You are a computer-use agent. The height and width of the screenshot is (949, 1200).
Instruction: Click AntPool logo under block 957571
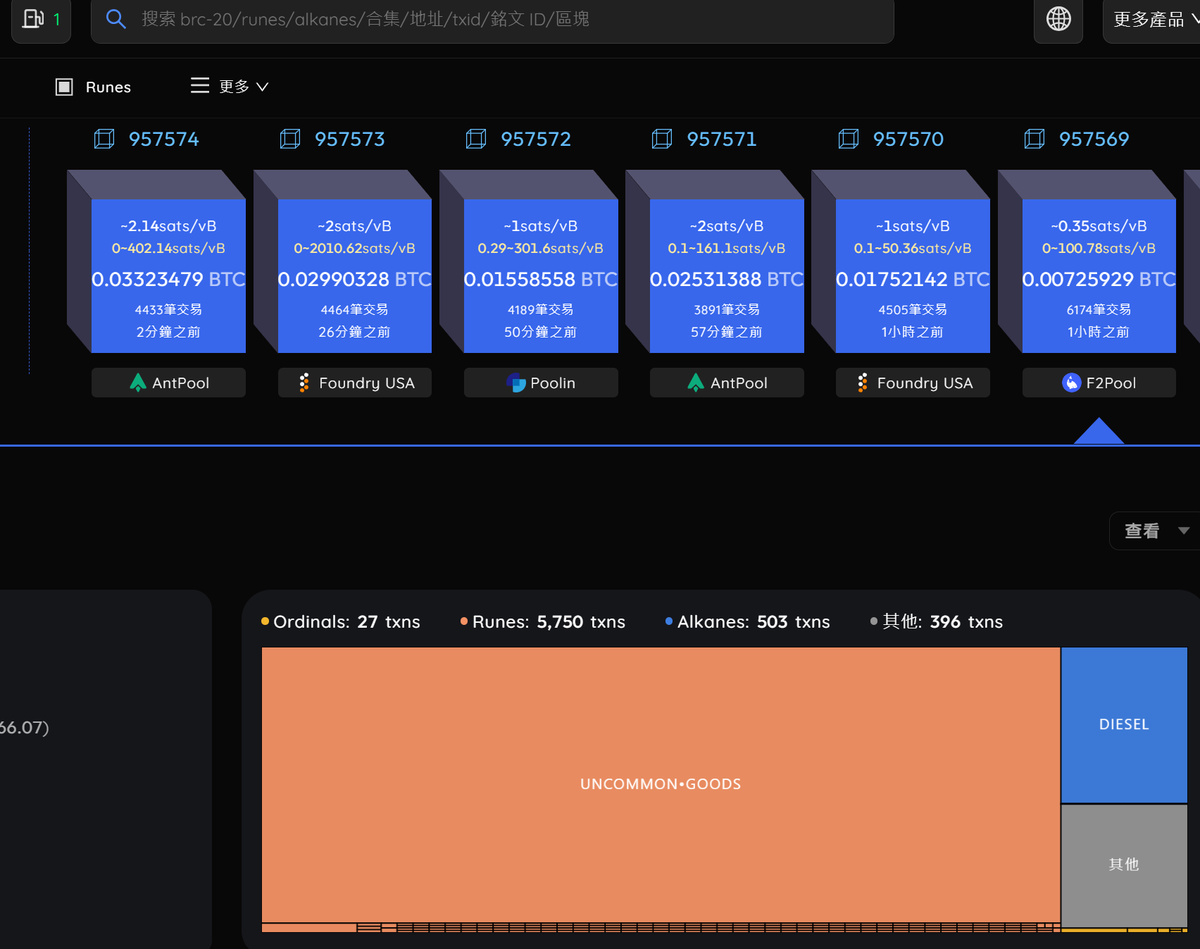[x=696, y=383]
